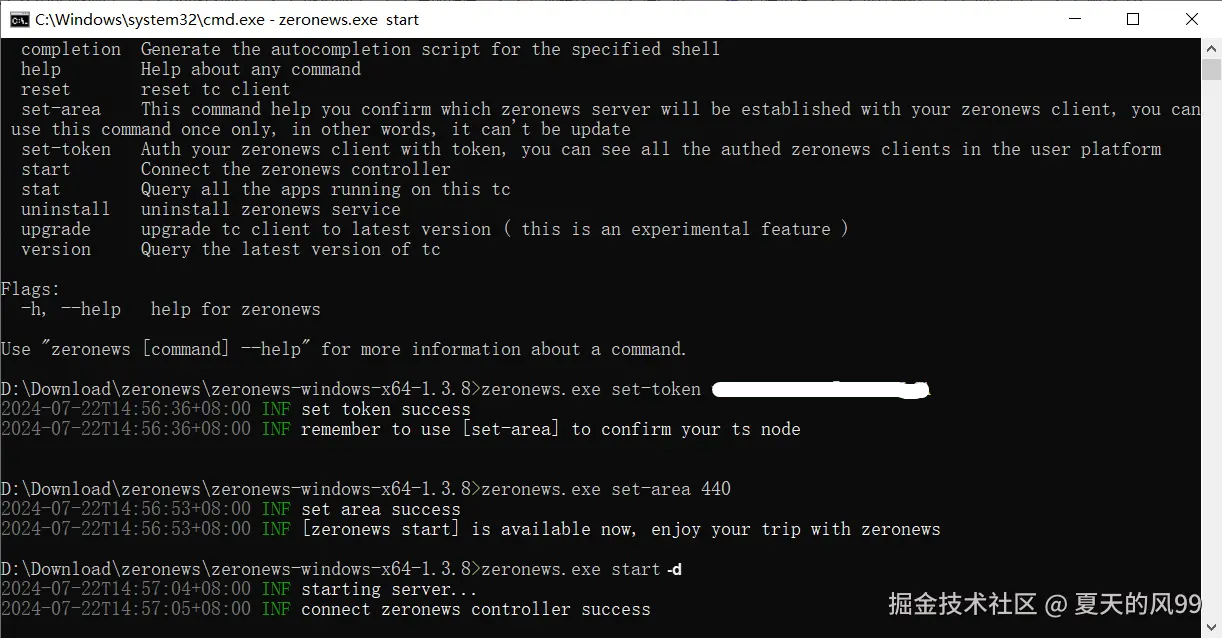The image size is (1222, 638).
Task: Maximize the cmd.exe window
Action: click(1133, 19)
